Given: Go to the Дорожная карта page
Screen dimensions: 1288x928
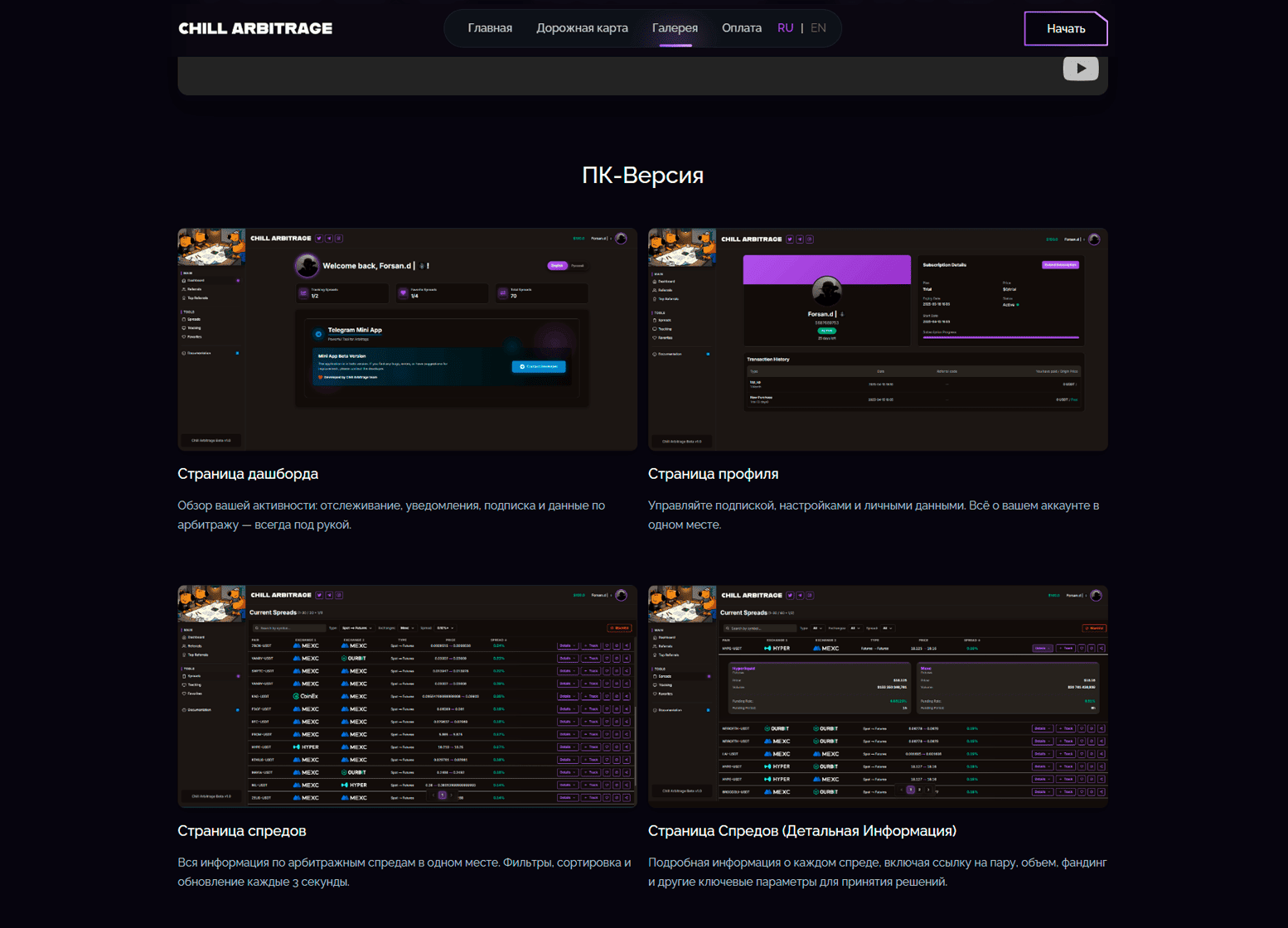Looking at the screenshot, I should point(582,28).
